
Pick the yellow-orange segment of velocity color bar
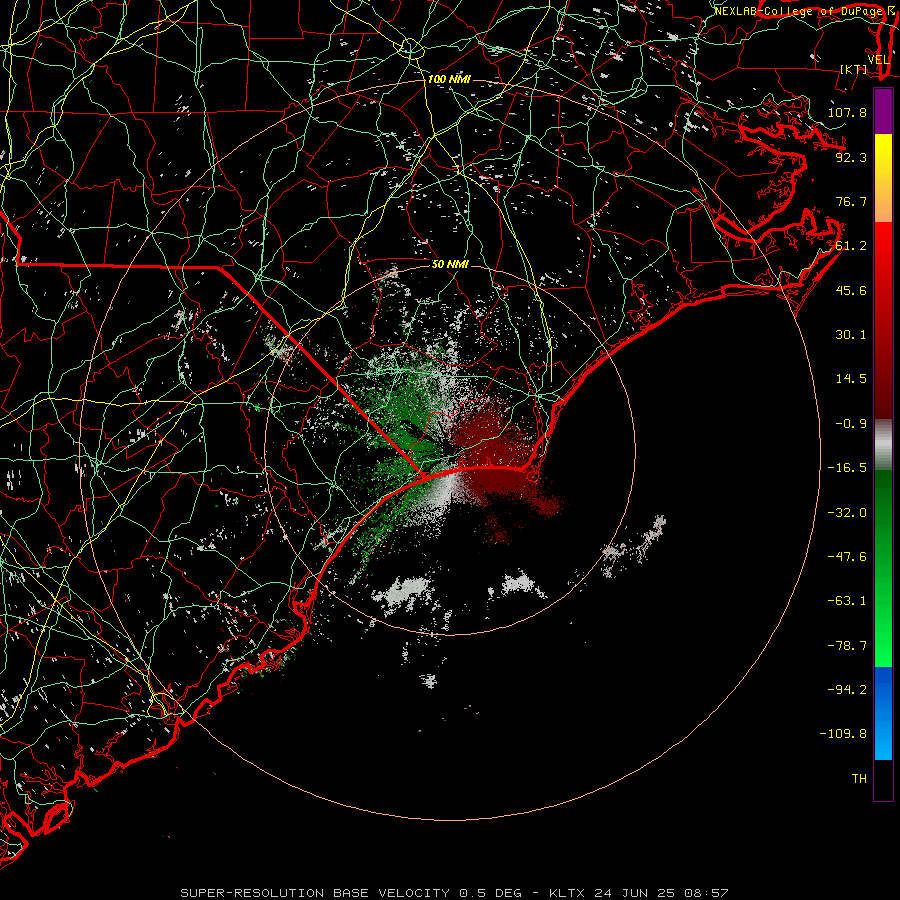tap(883, 178)
